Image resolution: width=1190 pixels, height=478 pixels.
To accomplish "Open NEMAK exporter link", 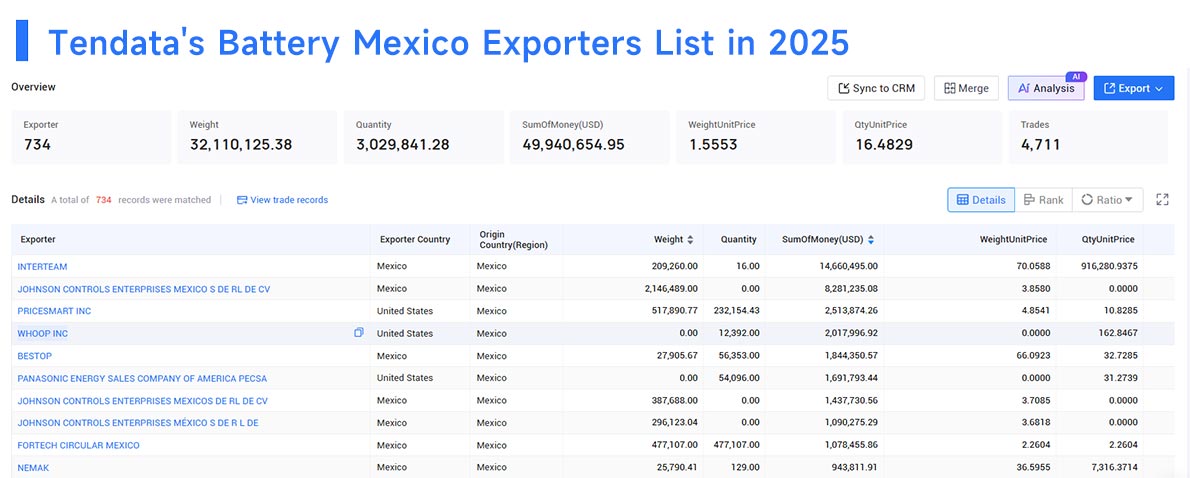I will (33, 468).
